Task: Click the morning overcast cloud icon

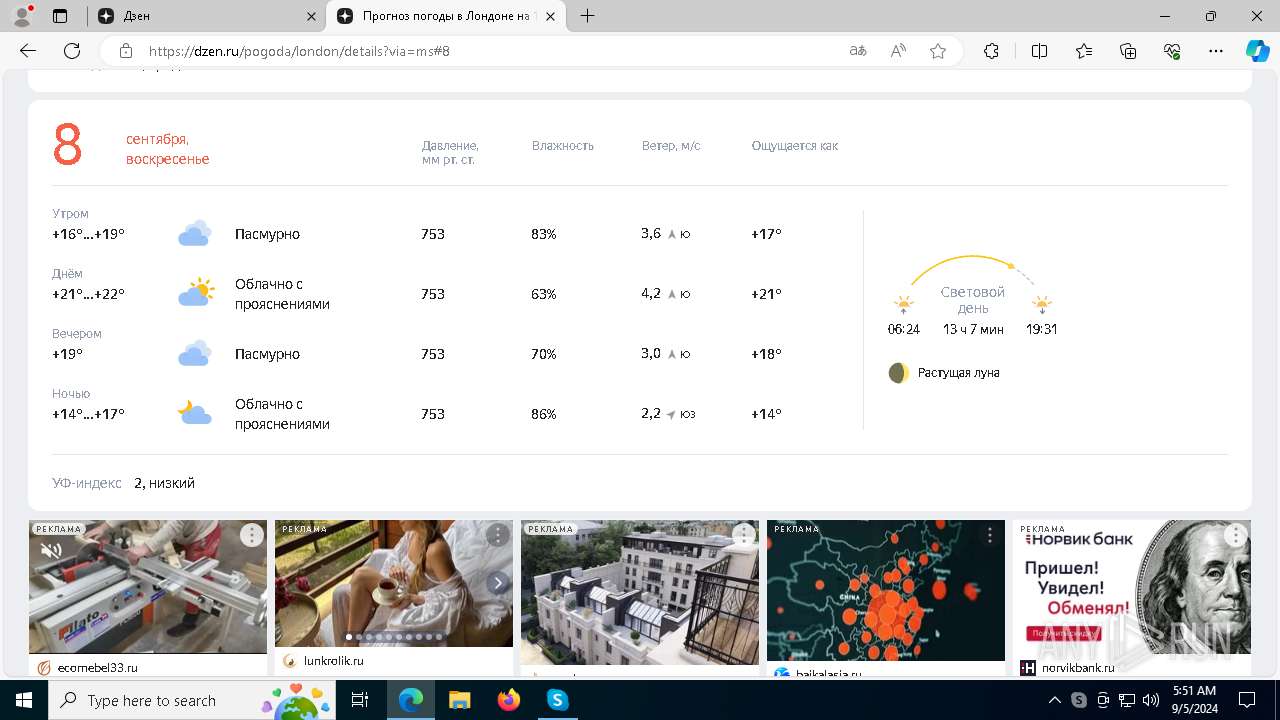Action: click(x=195, y=233)
